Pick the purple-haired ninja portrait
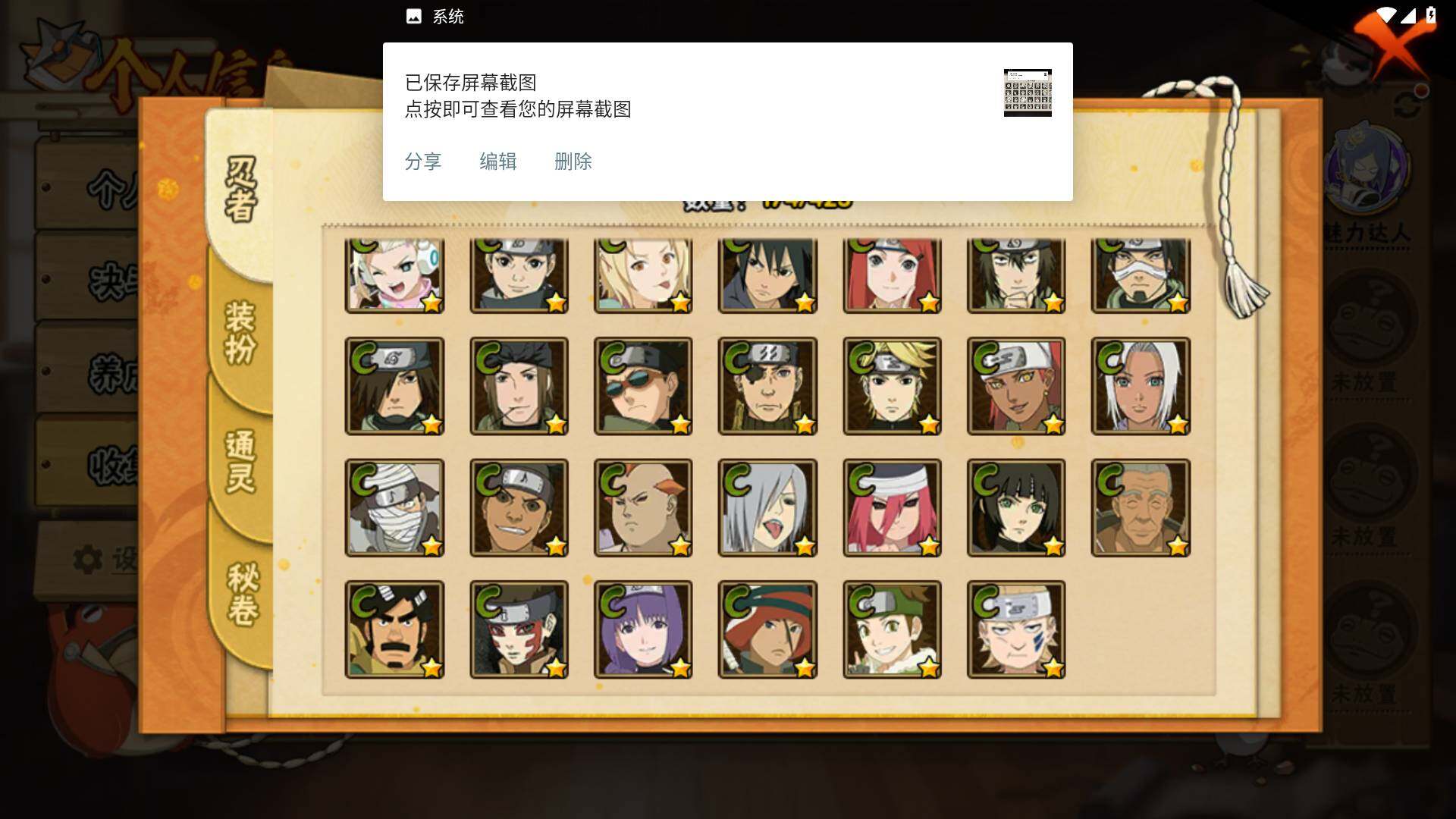Image resolution: width=1456 pixels, height=819 pixels. tap(643, 629)
